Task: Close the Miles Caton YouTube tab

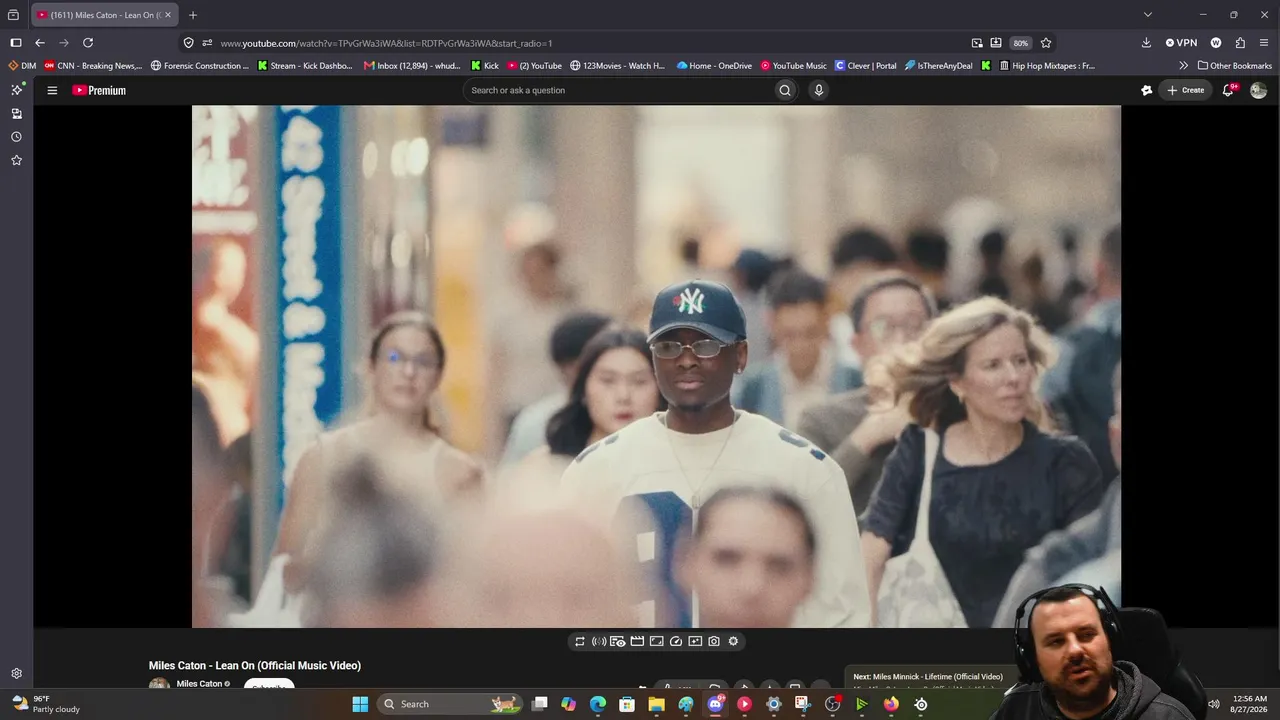Action: point(168,15)
